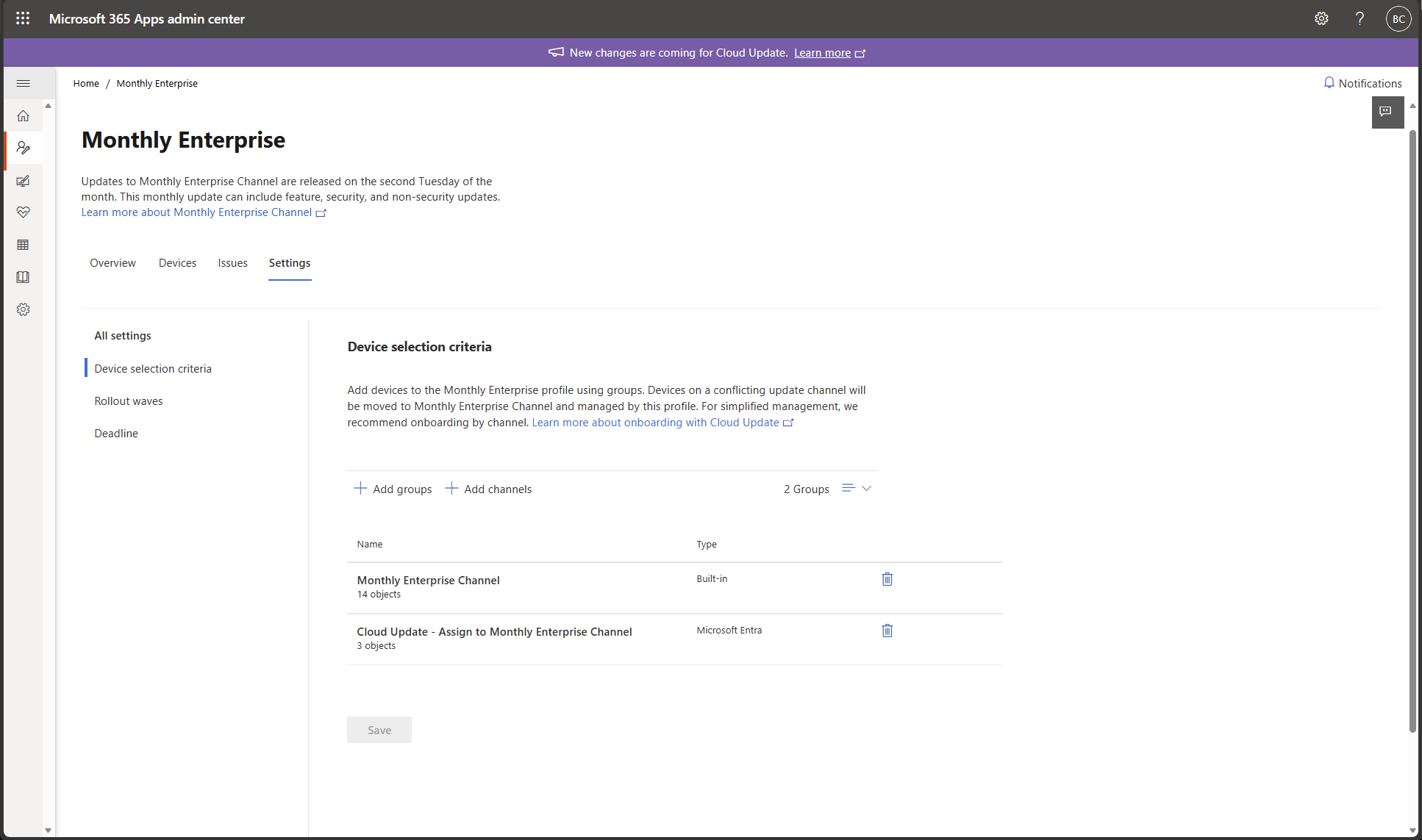Sort by the Type column header
Image resolution: width=1422 pixels, height=840 pixels.
coord(707,545)
